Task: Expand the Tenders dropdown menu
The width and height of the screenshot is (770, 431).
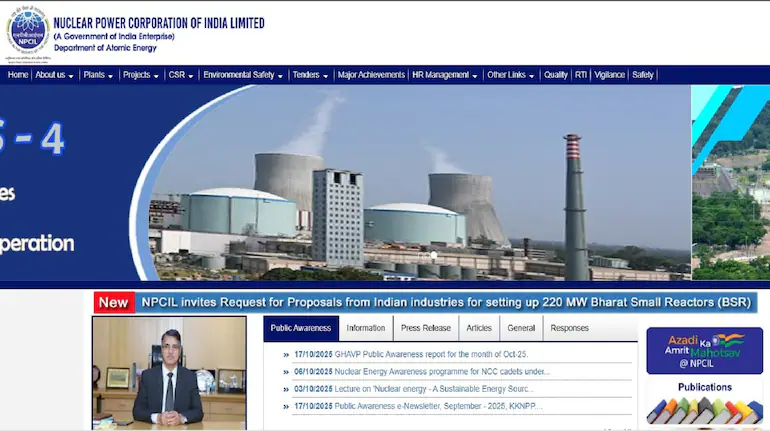Action: pyautogui.click(x=310, y=75)
